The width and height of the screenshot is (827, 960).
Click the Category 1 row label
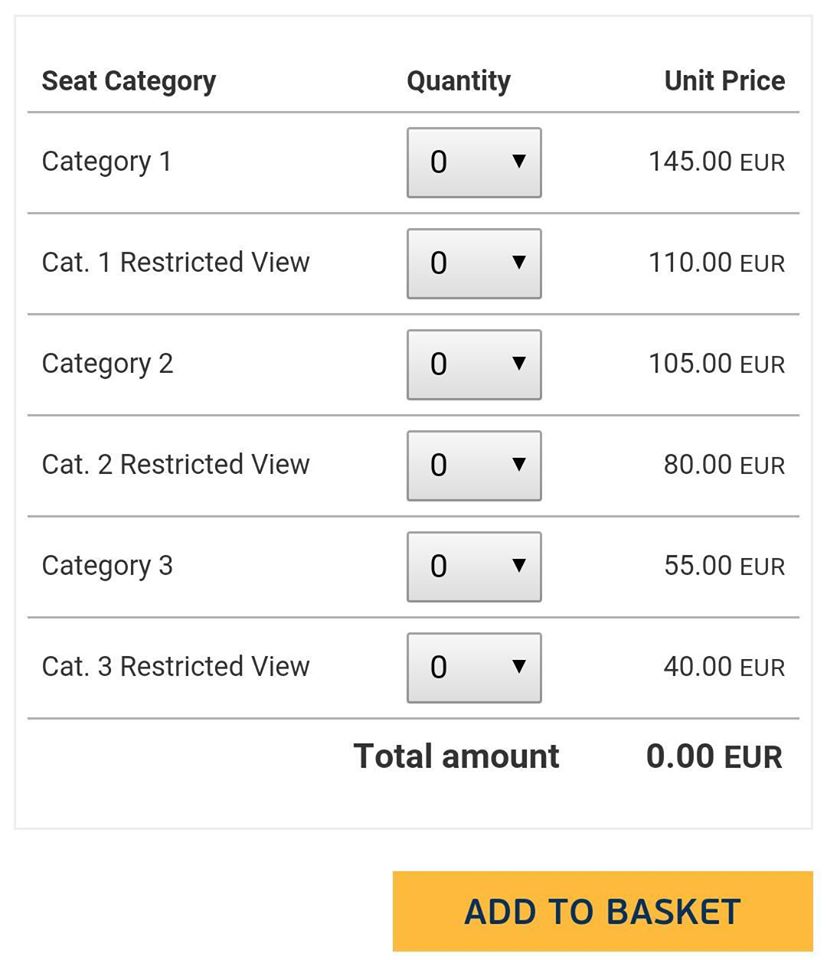107,162
